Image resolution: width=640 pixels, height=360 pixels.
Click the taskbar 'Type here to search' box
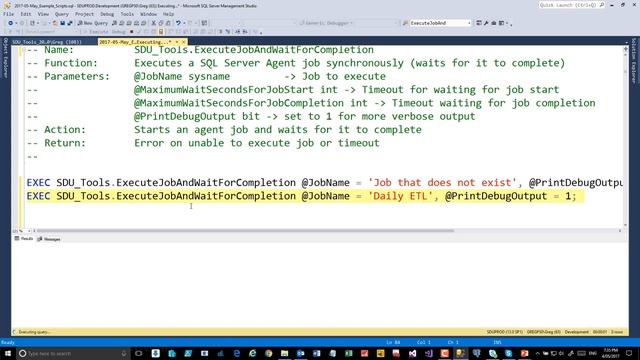pos(73,353)
